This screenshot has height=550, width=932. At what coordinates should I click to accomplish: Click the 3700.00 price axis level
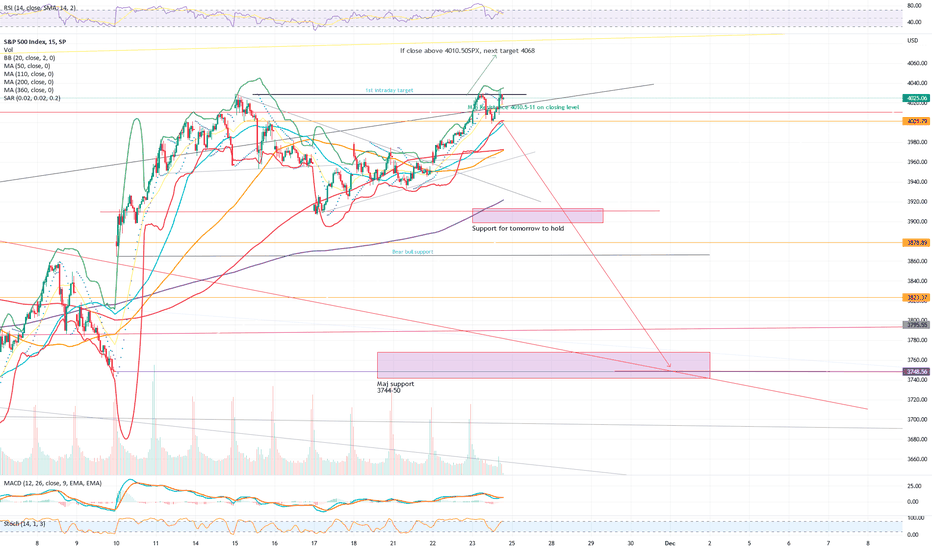point(917,419)
